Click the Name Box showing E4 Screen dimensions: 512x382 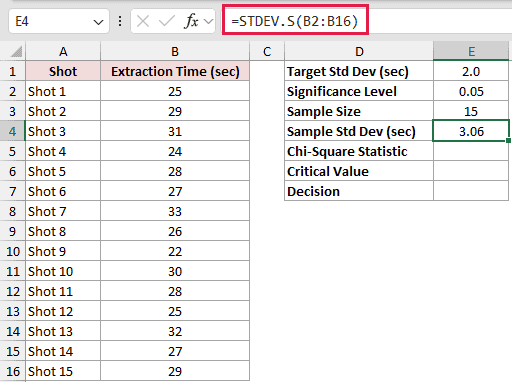pos(59,22)
